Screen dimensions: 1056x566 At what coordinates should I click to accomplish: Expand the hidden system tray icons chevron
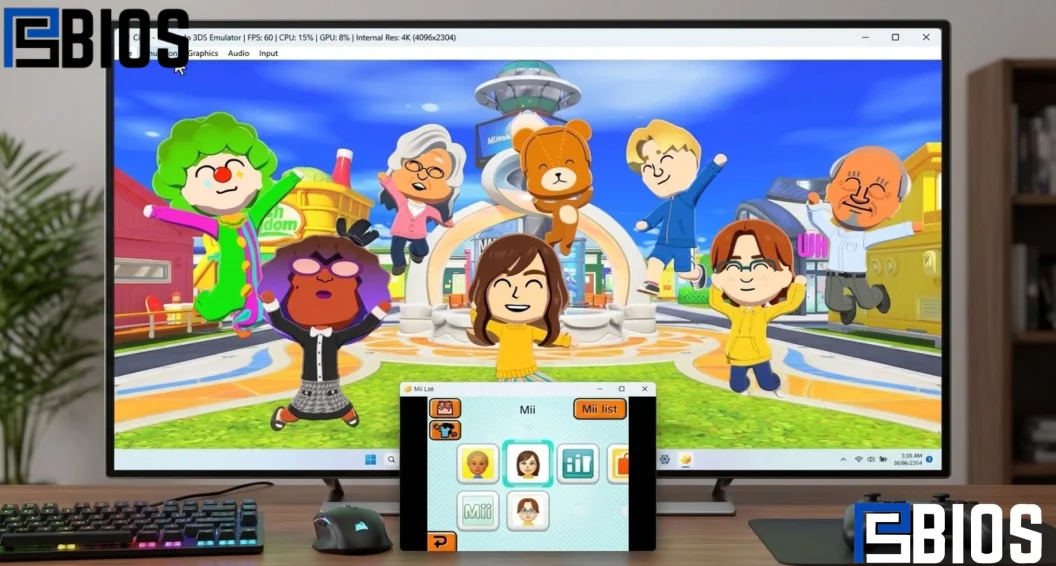(843, 459)
